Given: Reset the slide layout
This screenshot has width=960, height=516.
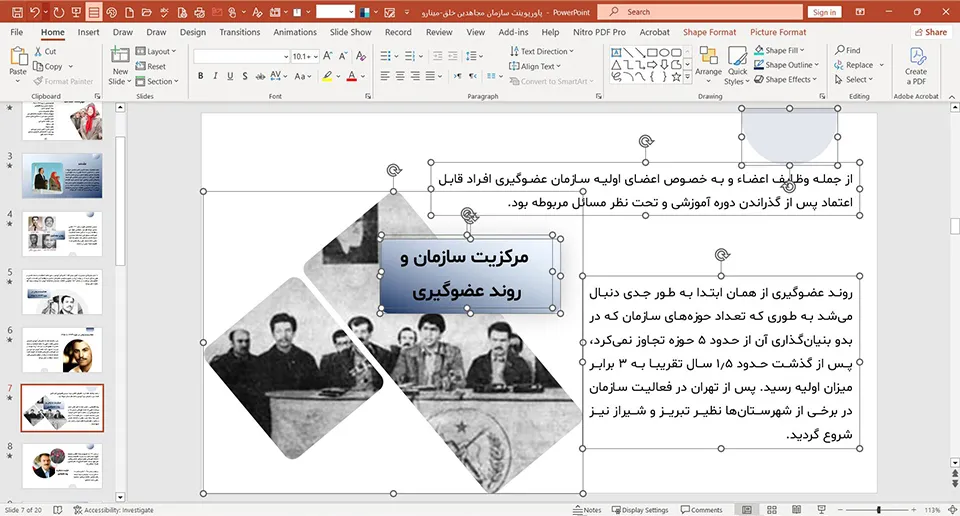Looking at the screenshot, I should pos(151,66).
